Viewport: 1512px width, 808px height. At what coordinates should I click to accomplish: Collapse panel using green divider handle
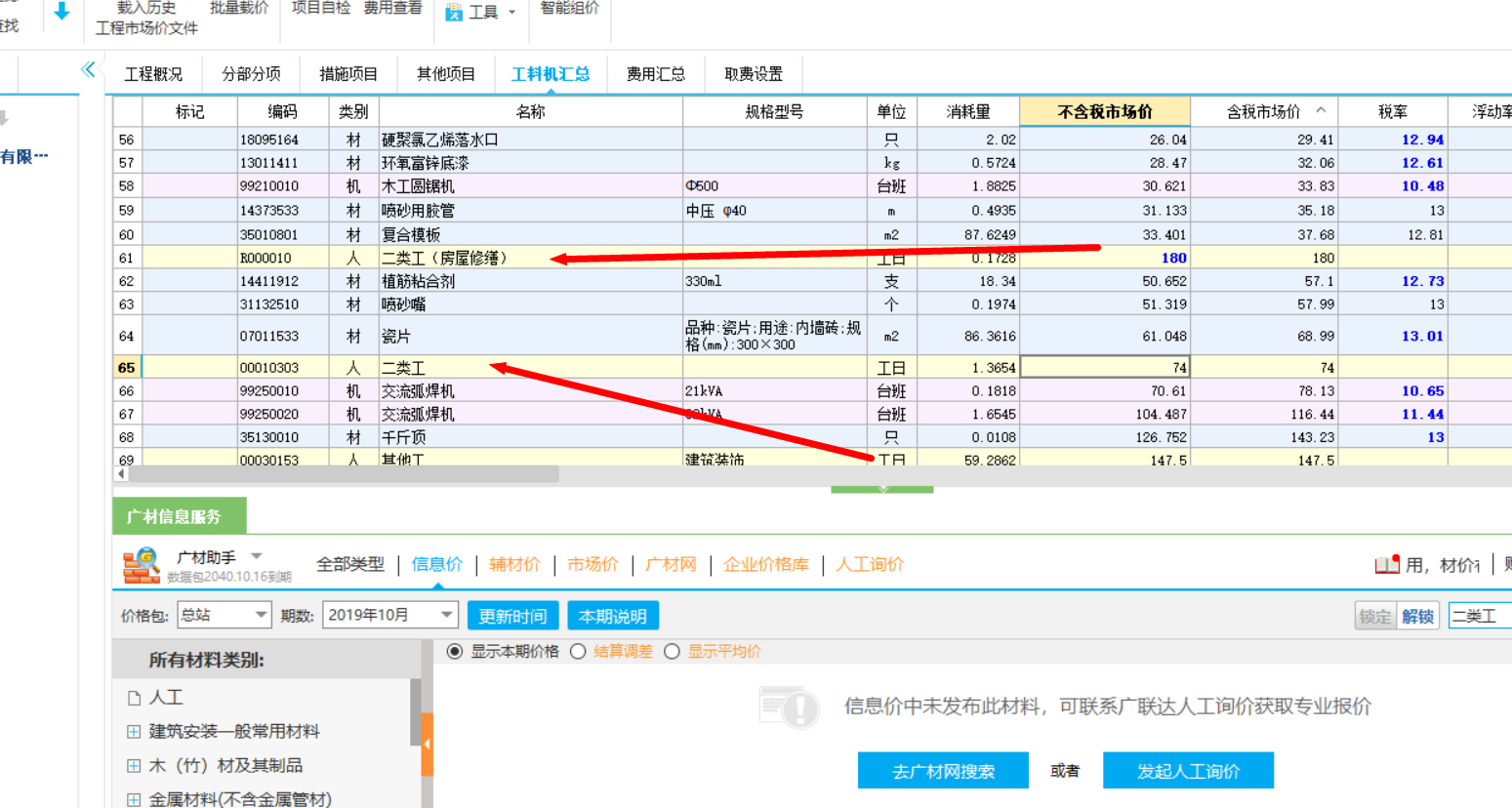[882, 489]
